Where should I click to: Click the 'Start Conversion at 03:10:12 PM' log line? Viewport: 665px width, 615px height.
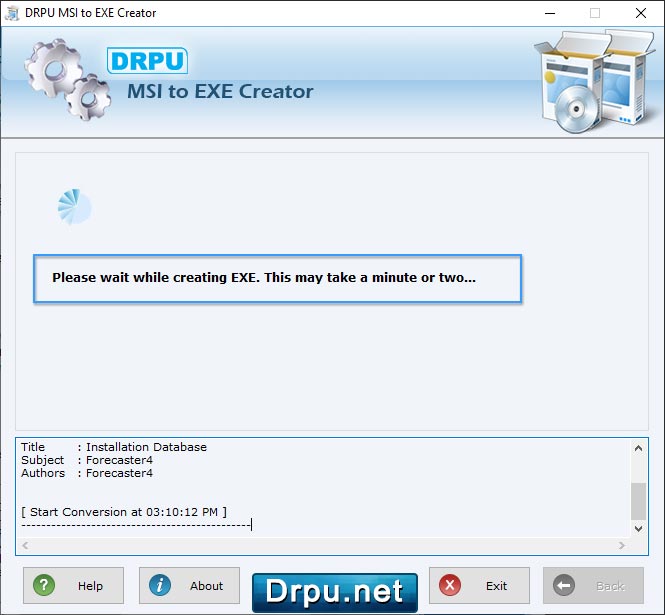(124, 512)
